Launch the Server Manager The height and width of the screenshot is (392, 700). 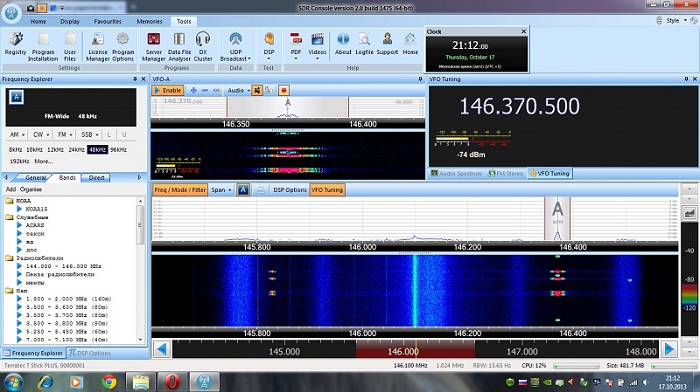[154, 46]
